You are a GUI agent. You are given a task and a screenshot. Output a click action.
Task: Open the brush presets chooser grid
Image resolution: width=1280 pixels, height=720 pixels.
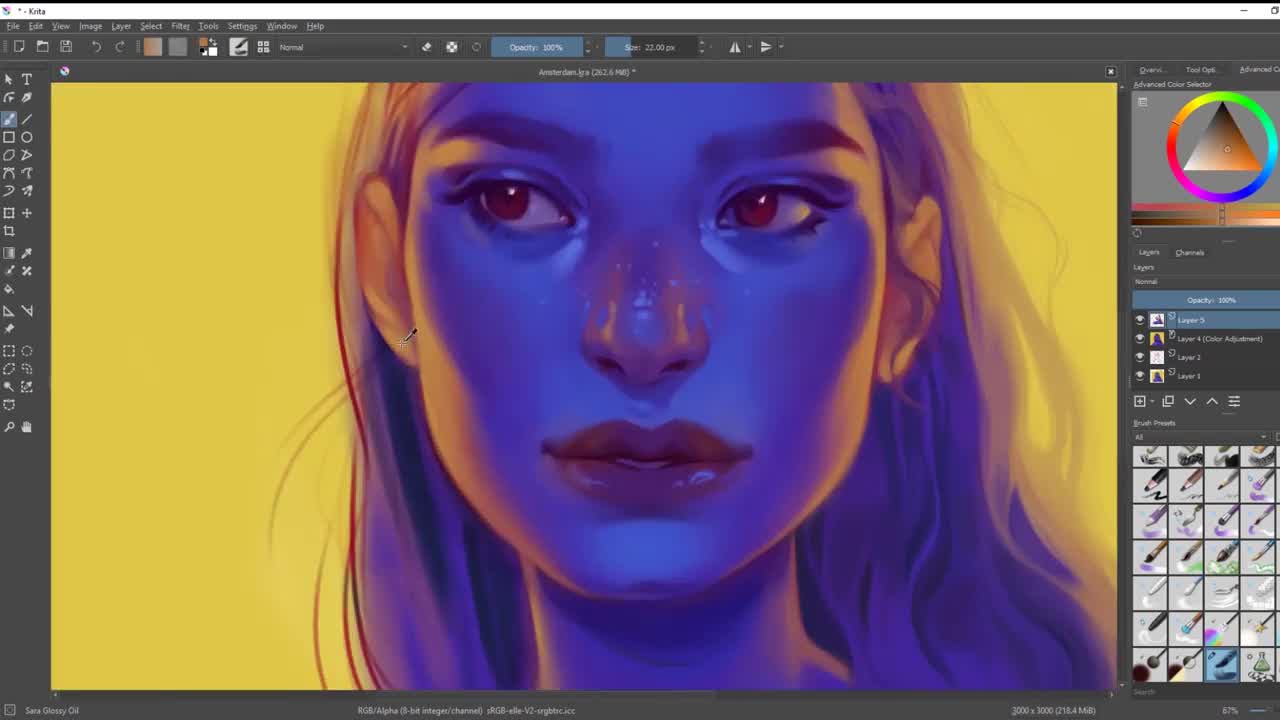pos(264,47)
